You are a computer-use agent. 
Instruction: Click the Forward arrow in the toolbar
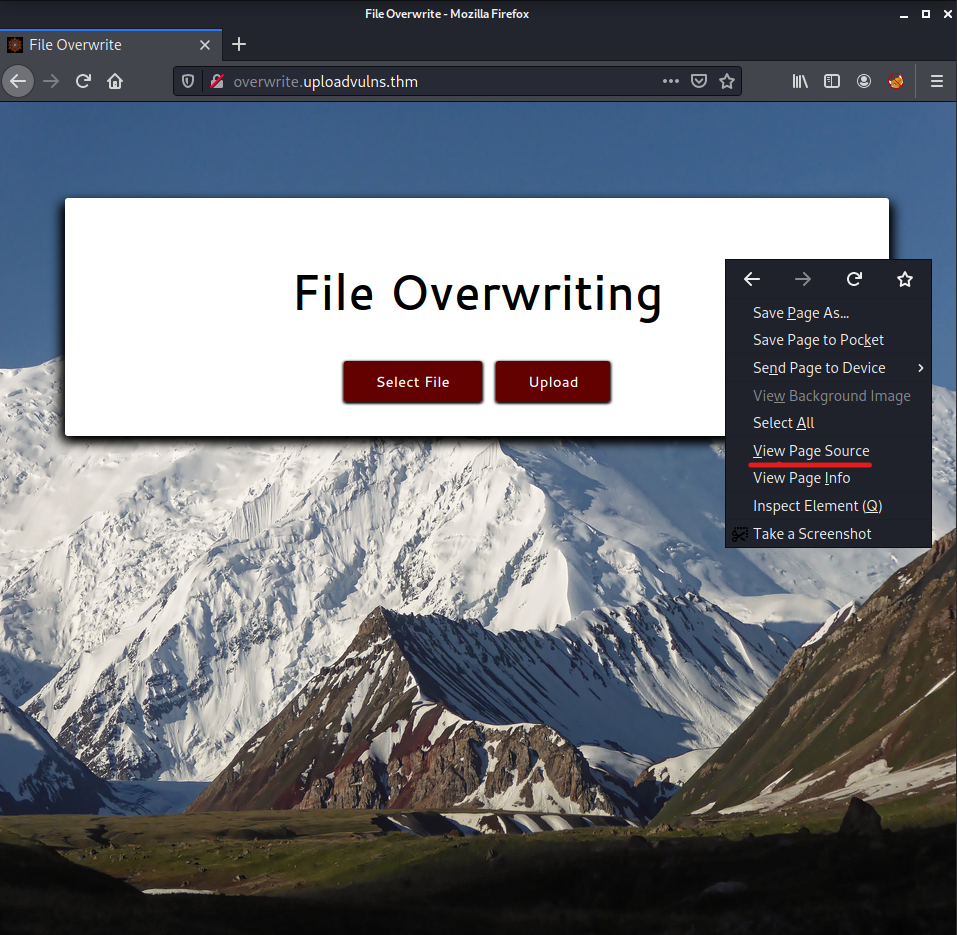coord(51,81)
